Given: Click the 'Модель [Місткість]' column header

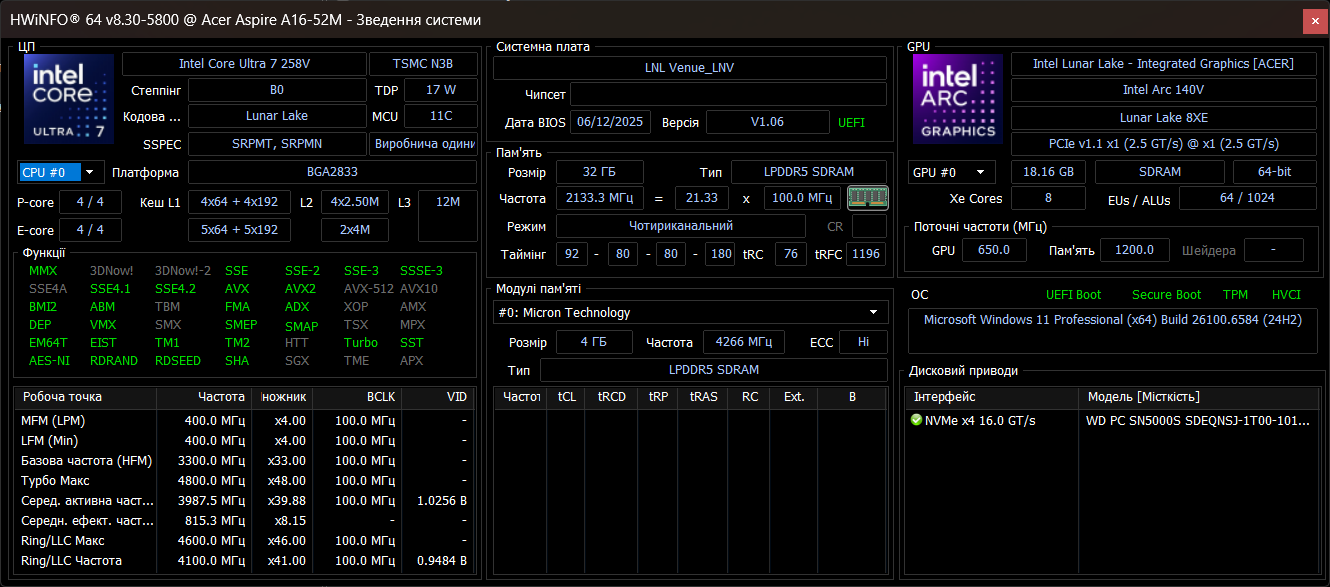Looking at the screenshot, I should click(x=1199, y=397).
